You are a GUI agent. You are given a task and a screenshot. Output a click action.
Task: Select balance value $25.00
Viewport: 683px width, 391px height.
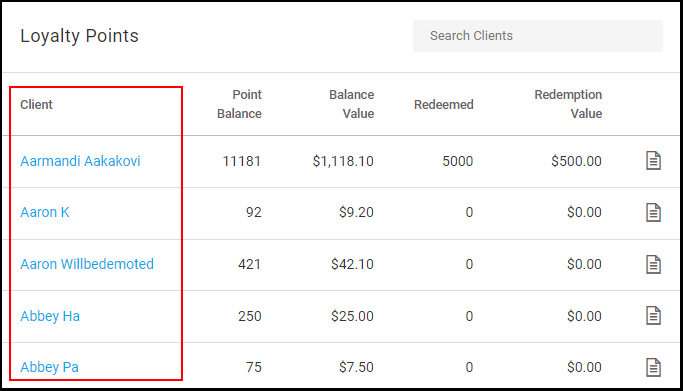[x=352, y=316]
